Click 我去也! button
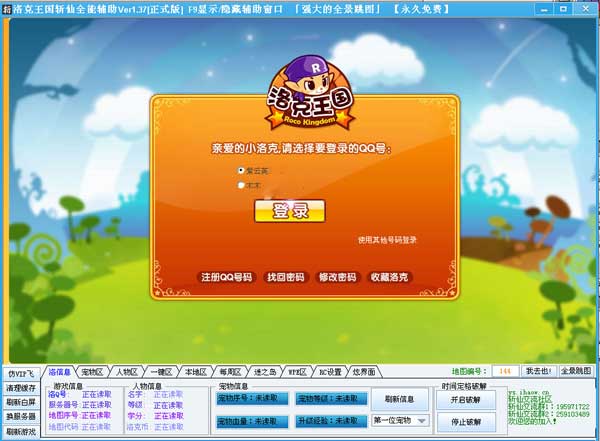The image size is (600, 441). tap(538, 371)
